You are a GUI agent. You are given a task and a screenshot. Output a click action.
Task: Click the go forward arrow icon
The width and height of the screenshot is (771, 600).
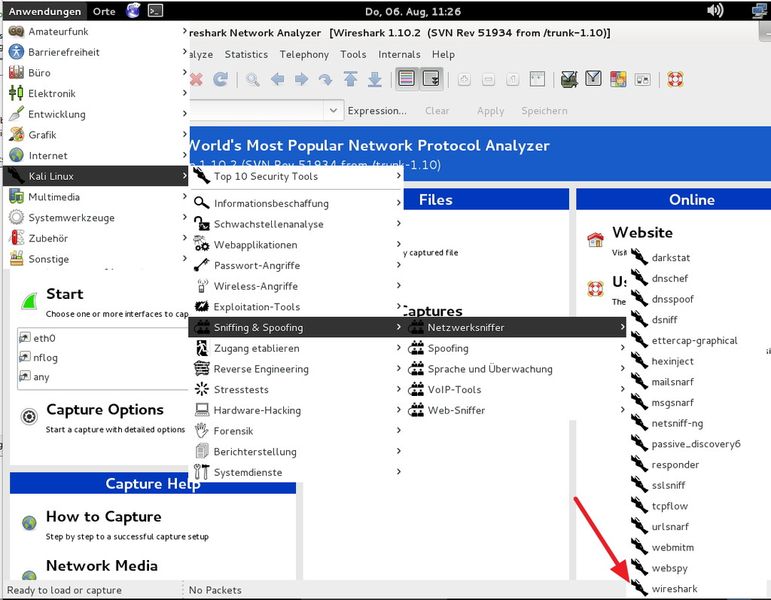(301, 79)
